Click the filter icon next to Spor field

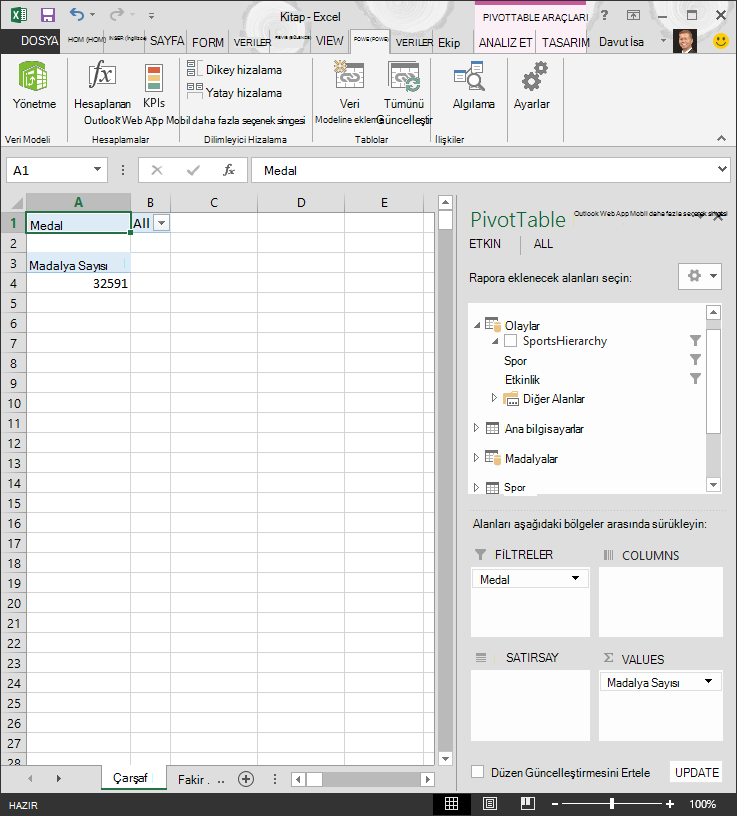695,360
